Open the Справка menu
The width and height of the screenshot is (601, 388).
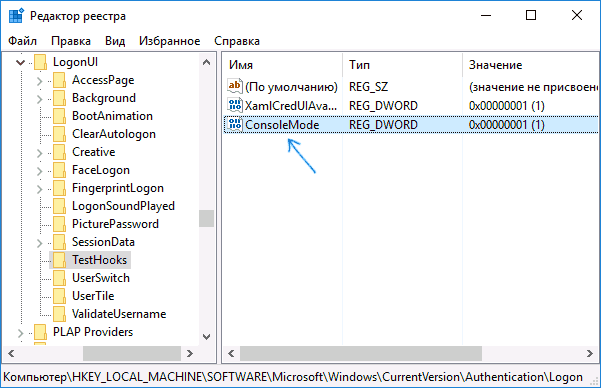pyautogui.click(x=237, y=41)
